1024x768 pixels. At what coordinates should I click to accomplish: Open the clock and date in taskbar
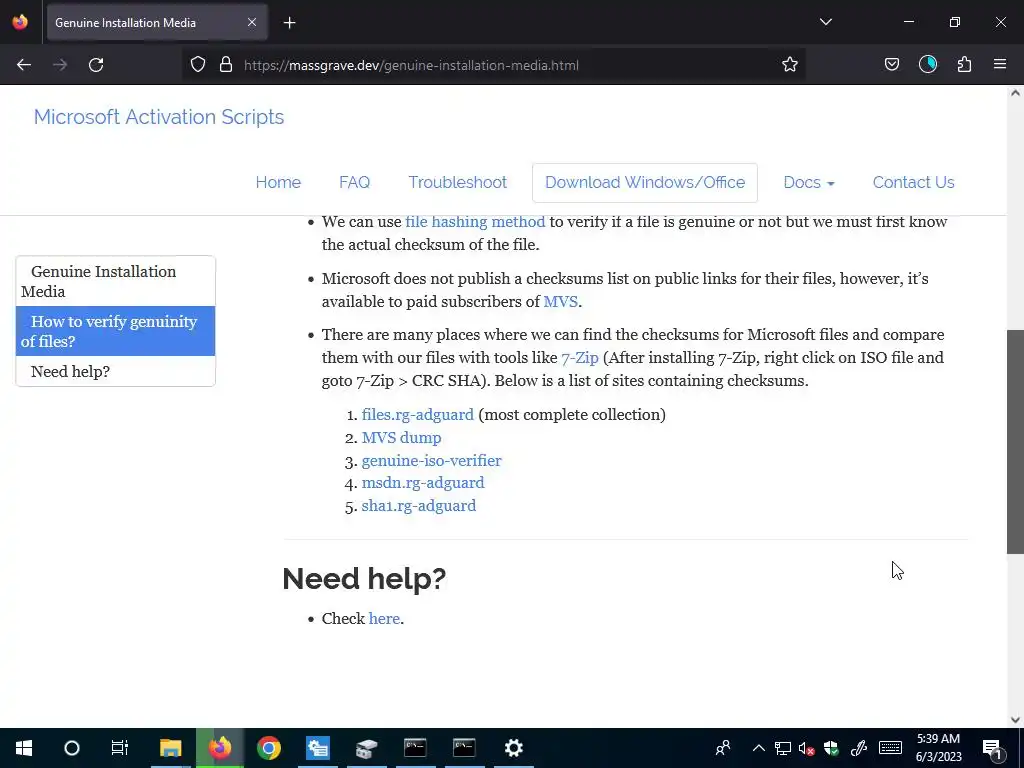click(938, 748)
